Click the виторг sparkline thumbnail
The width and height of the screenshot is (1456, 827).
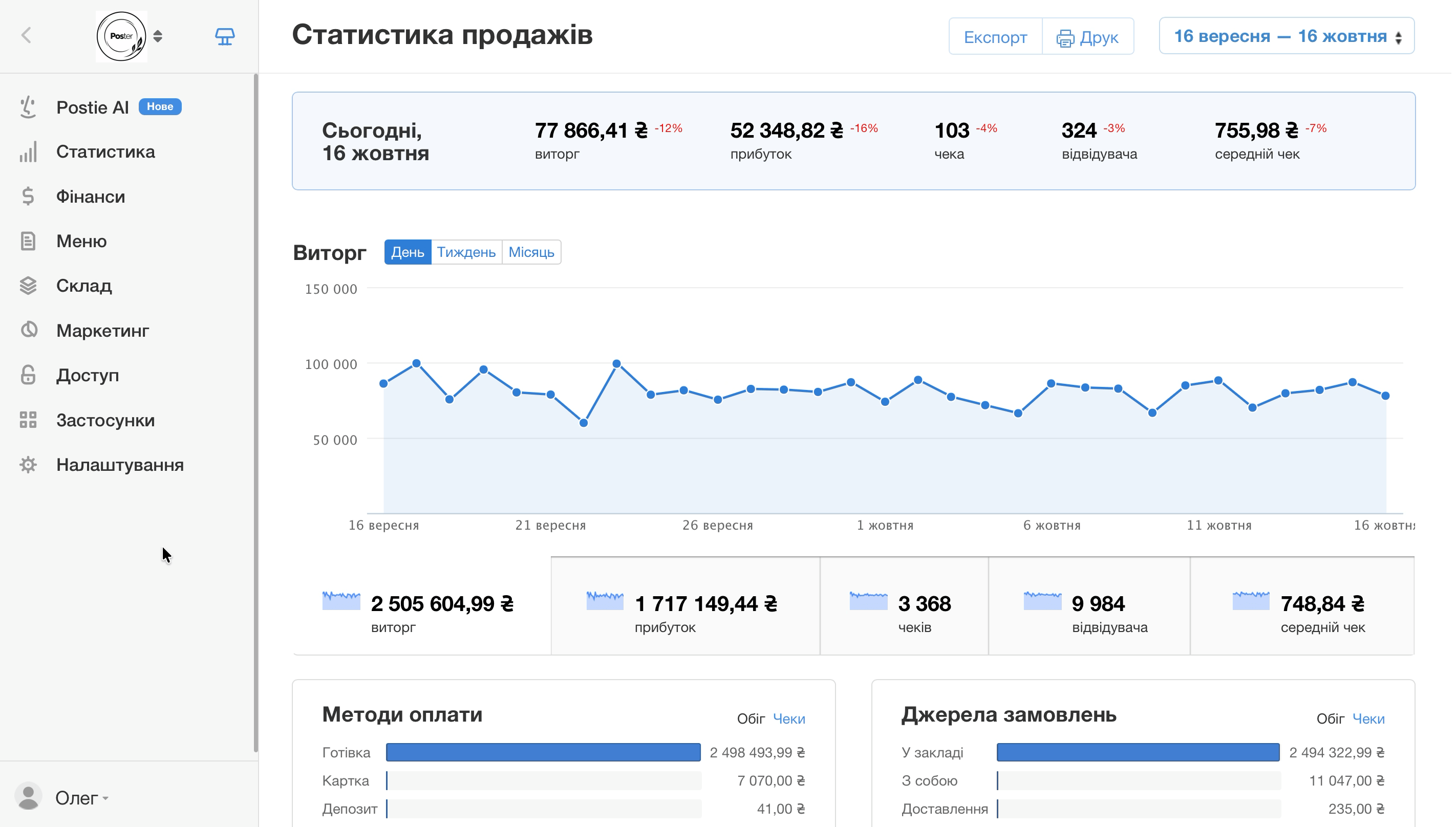[342, 601]
